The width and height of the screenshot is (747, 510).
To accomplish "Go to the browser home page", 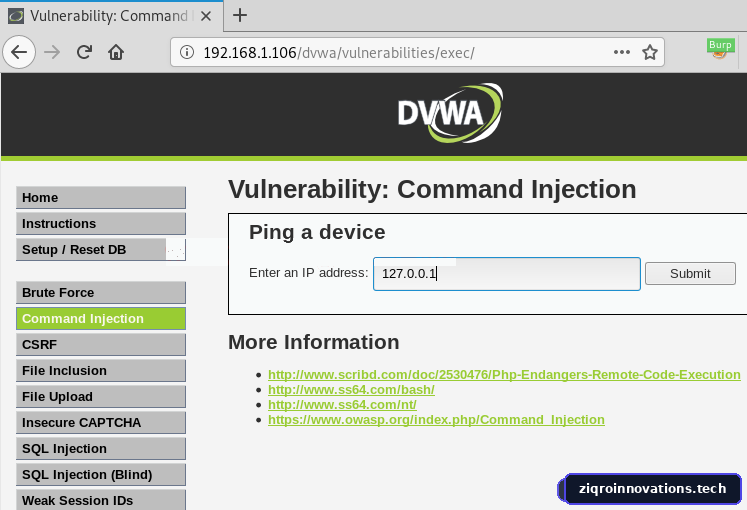I will click(x=116, y=52).
